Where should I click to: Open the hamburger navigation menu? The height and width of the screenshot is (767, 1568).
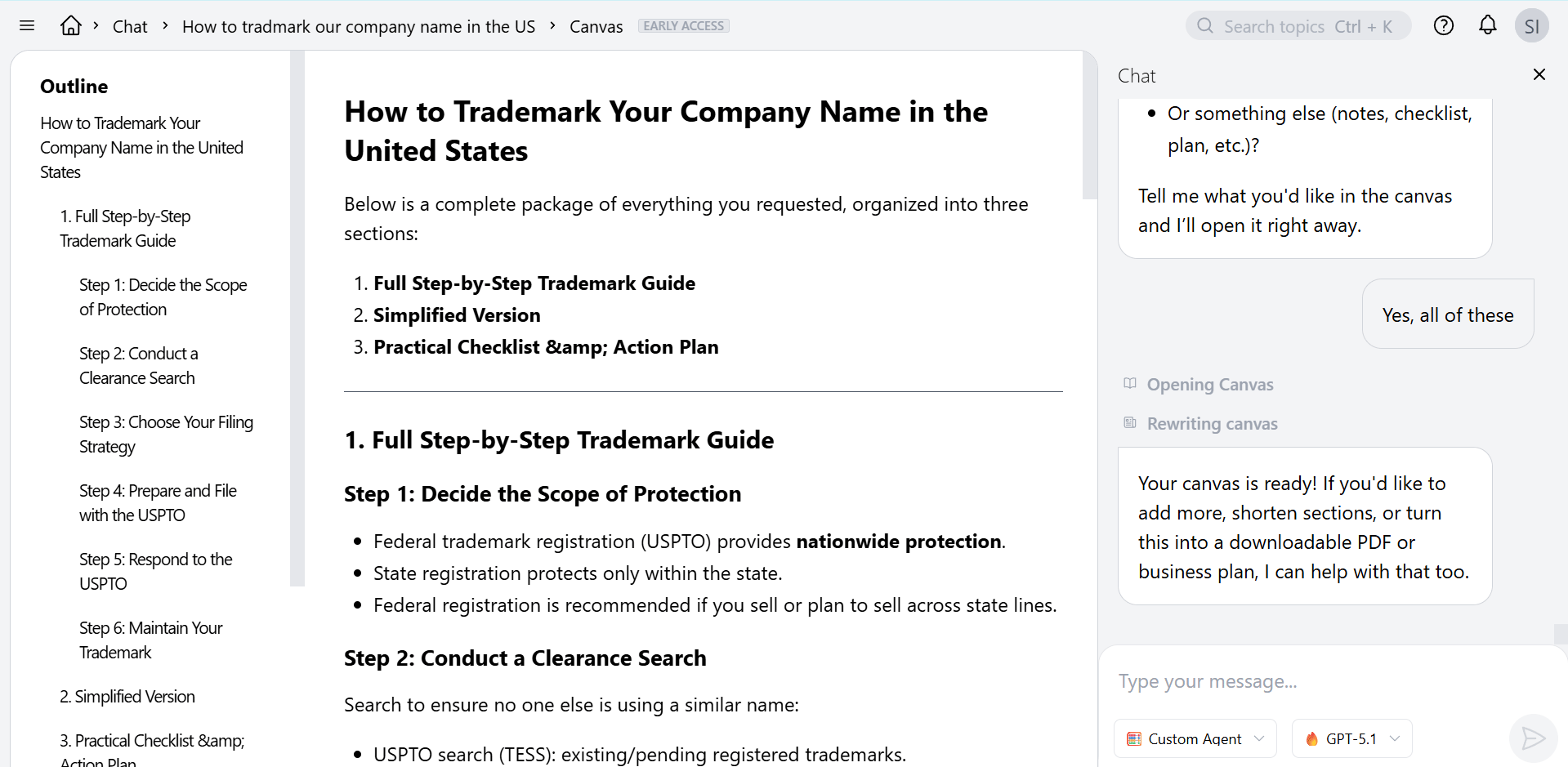coord(27,26)
